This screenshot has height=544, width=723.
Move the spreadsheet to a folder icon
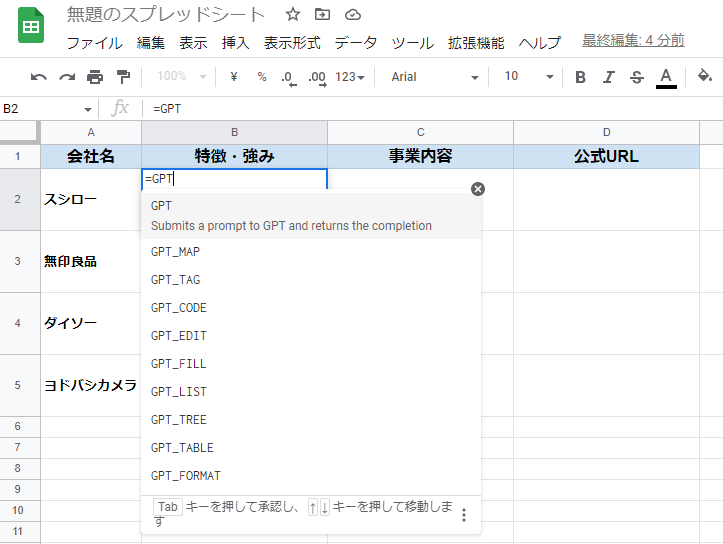tap(322, 15)
